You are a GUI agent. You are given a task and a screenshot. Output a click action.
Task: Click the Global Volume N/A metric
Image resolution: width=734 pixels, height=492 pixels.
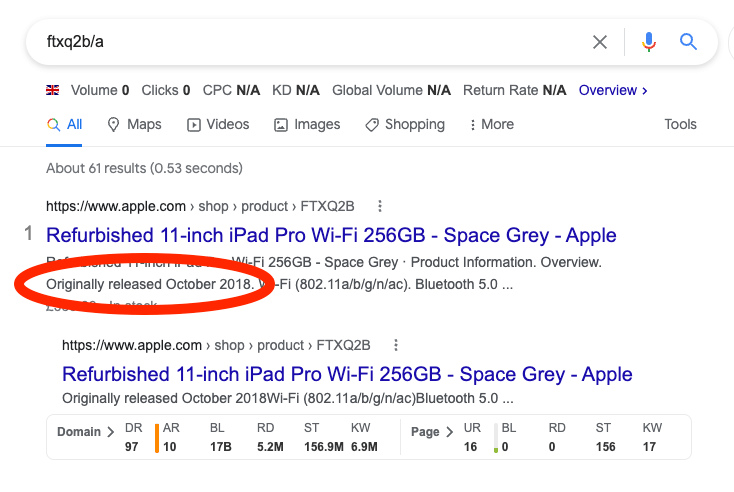point(391,90)
